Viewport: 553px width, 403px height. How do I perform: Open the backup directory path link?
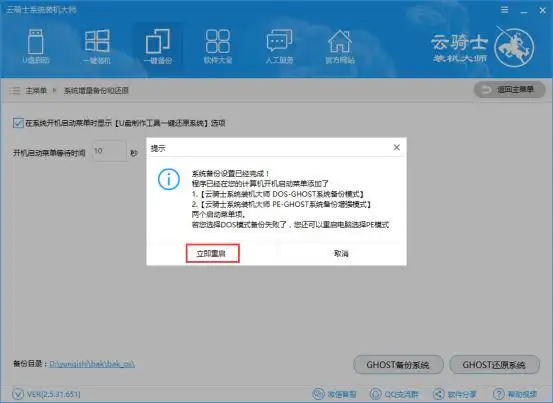coord(92,364)
